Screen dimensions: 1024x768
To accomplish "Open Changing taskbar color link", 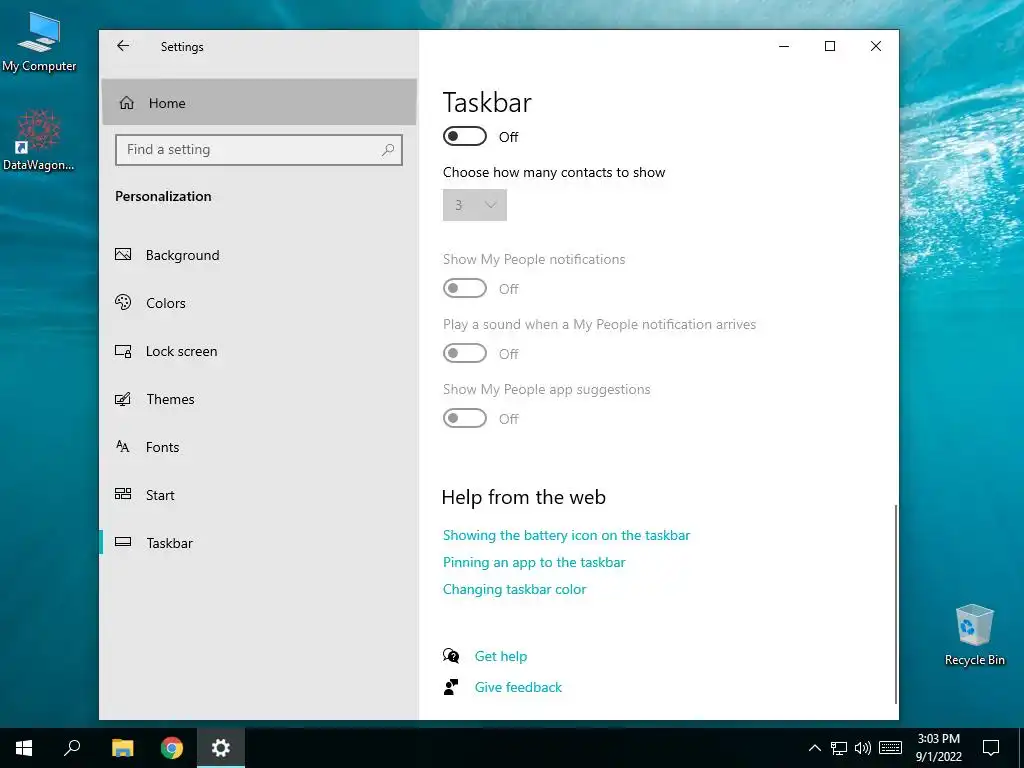I will tap(515, 589).
